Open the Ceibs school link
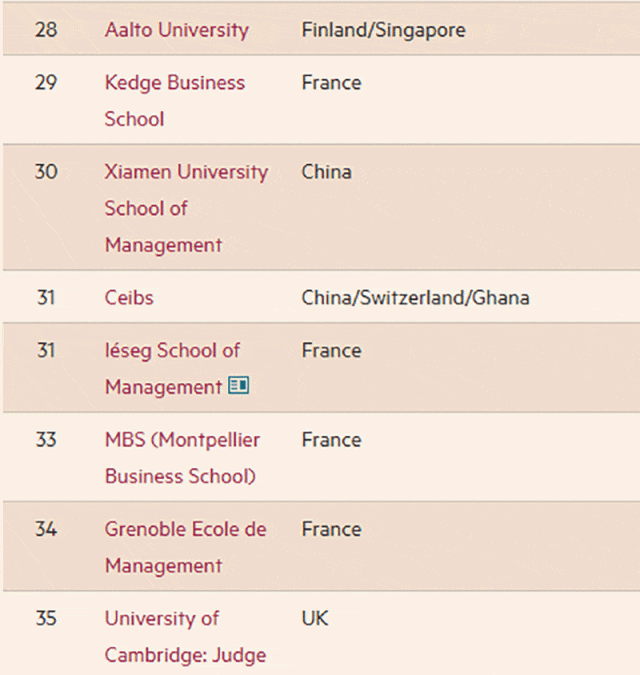Screen dimensions: 640x675 (129, 297)
